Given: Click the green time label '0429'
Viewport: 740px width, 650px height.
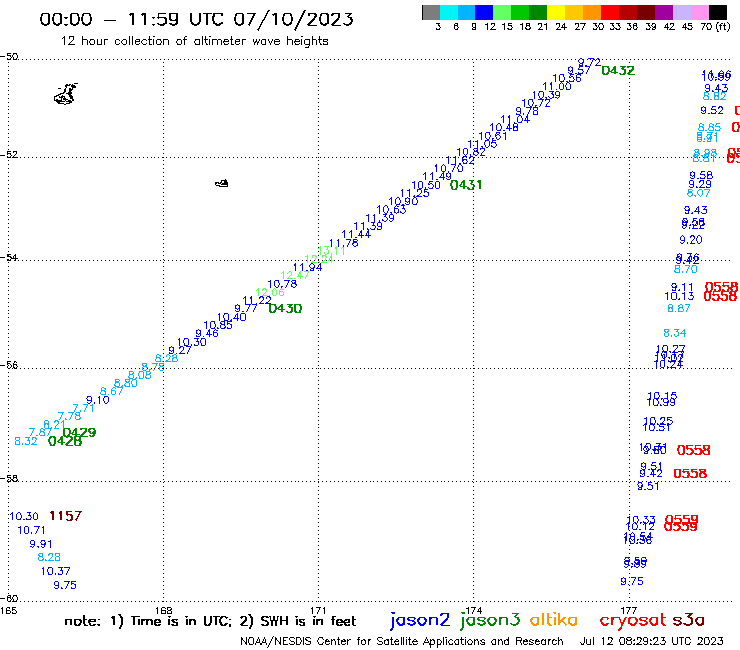Looking at the screenshot, I should [79, 432].
